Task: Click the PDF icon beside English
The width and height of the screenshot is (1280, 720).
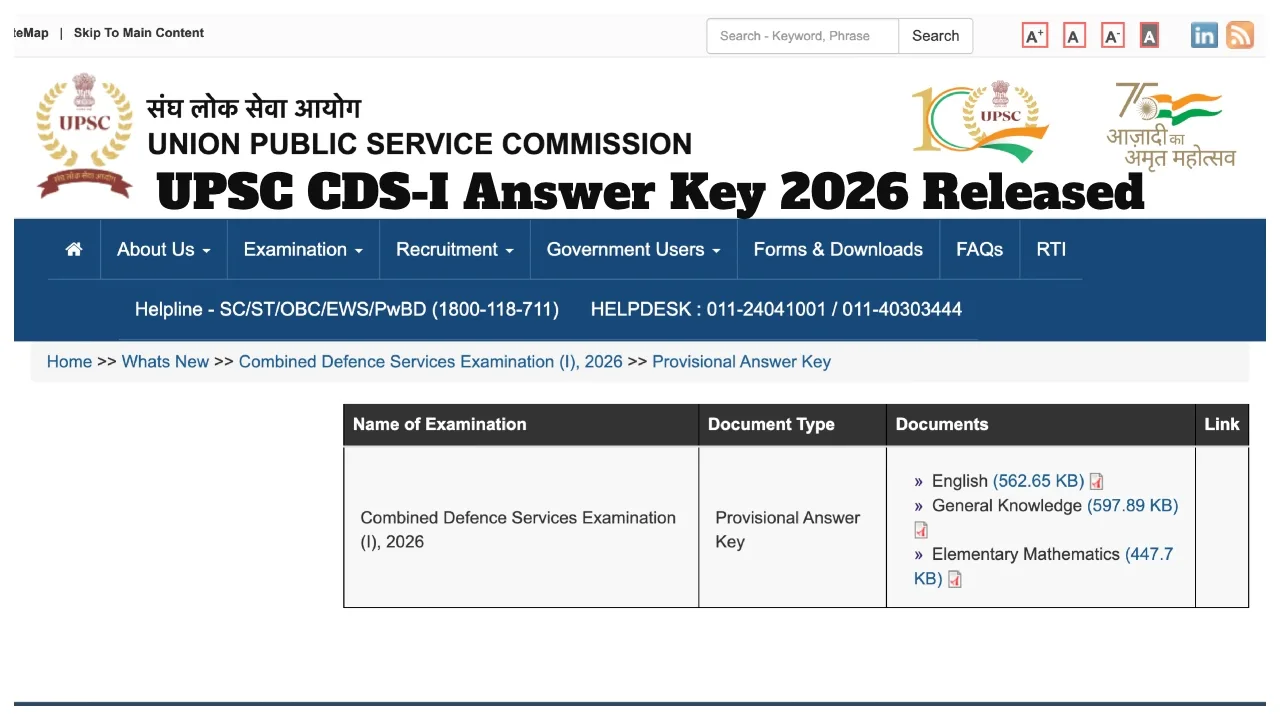Action: (1096, 482)
